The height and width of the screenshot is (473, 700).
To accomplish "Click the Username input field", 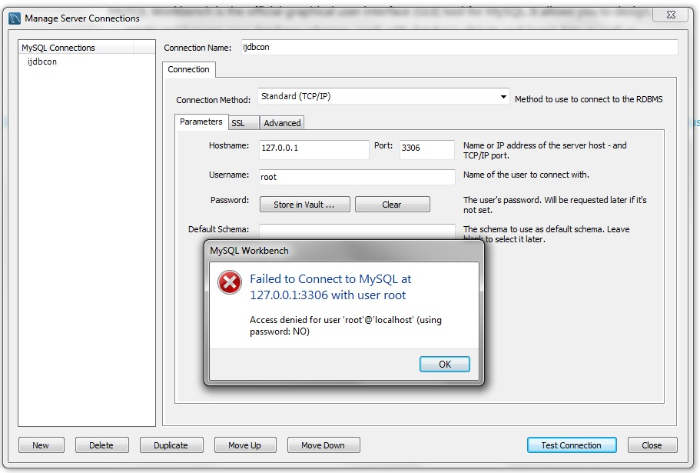I will pos(357,177).
